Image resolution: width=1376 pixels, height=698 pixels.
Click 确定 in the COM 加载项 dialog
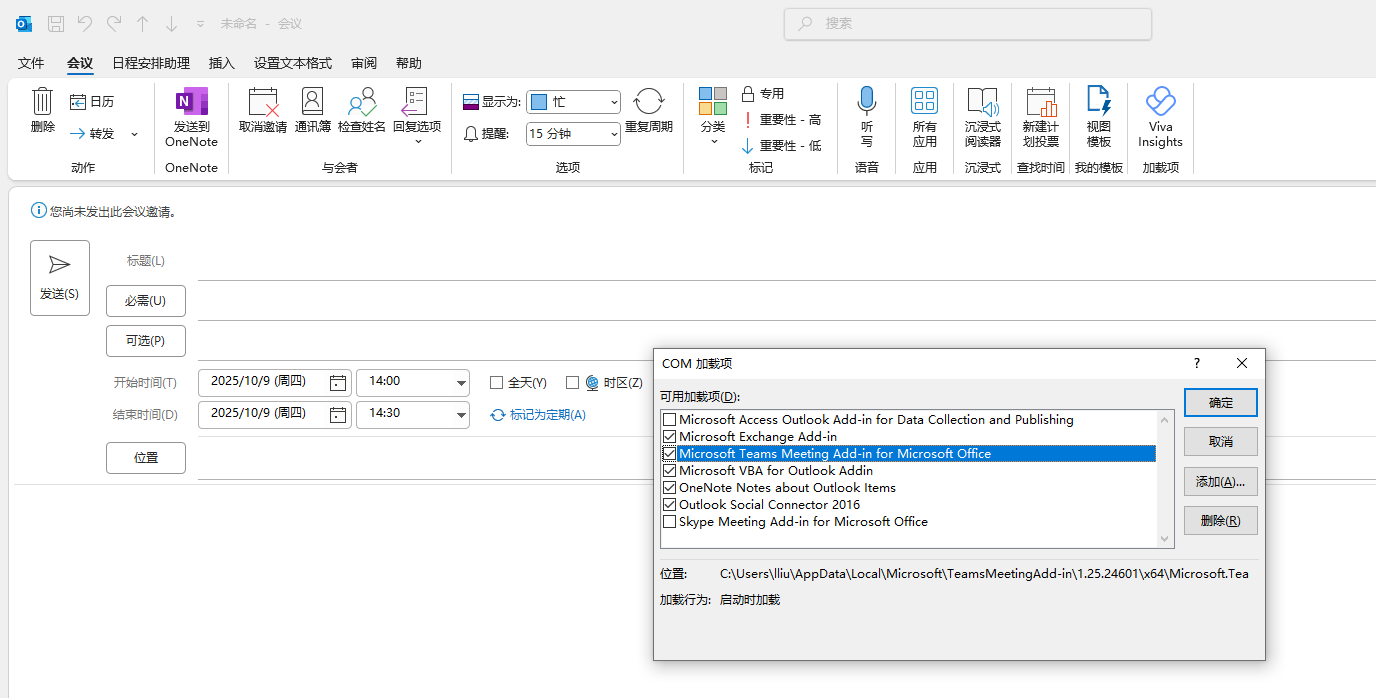click(x=1220, y=402)
